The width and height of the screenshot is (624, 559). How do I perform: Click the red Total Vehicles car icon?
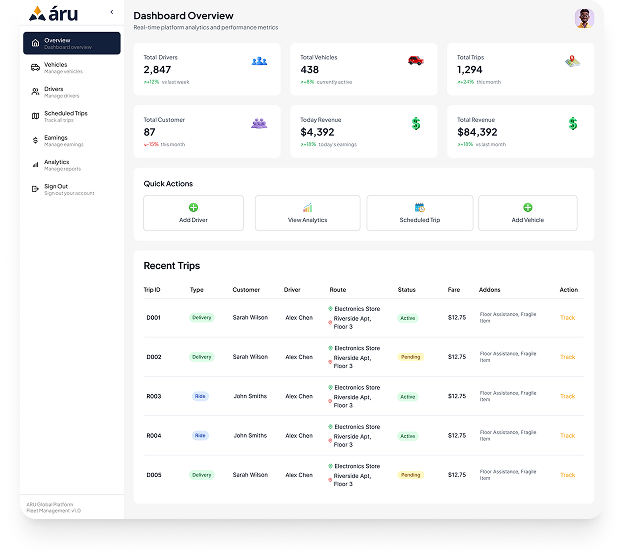point(415,61)
